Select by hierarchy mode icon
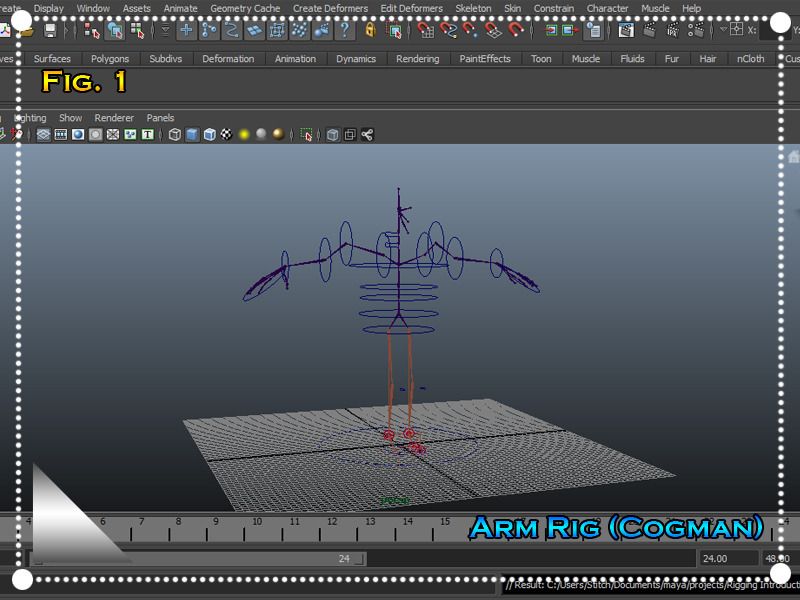 click(x=92, y=31)
